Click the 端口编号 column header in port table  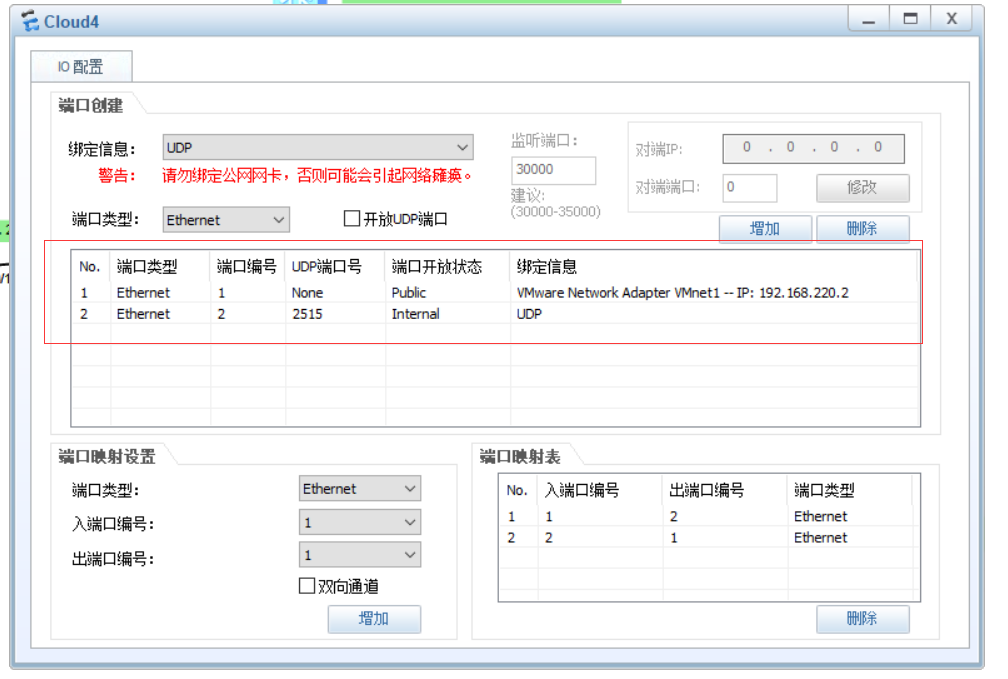click(248, 266)
